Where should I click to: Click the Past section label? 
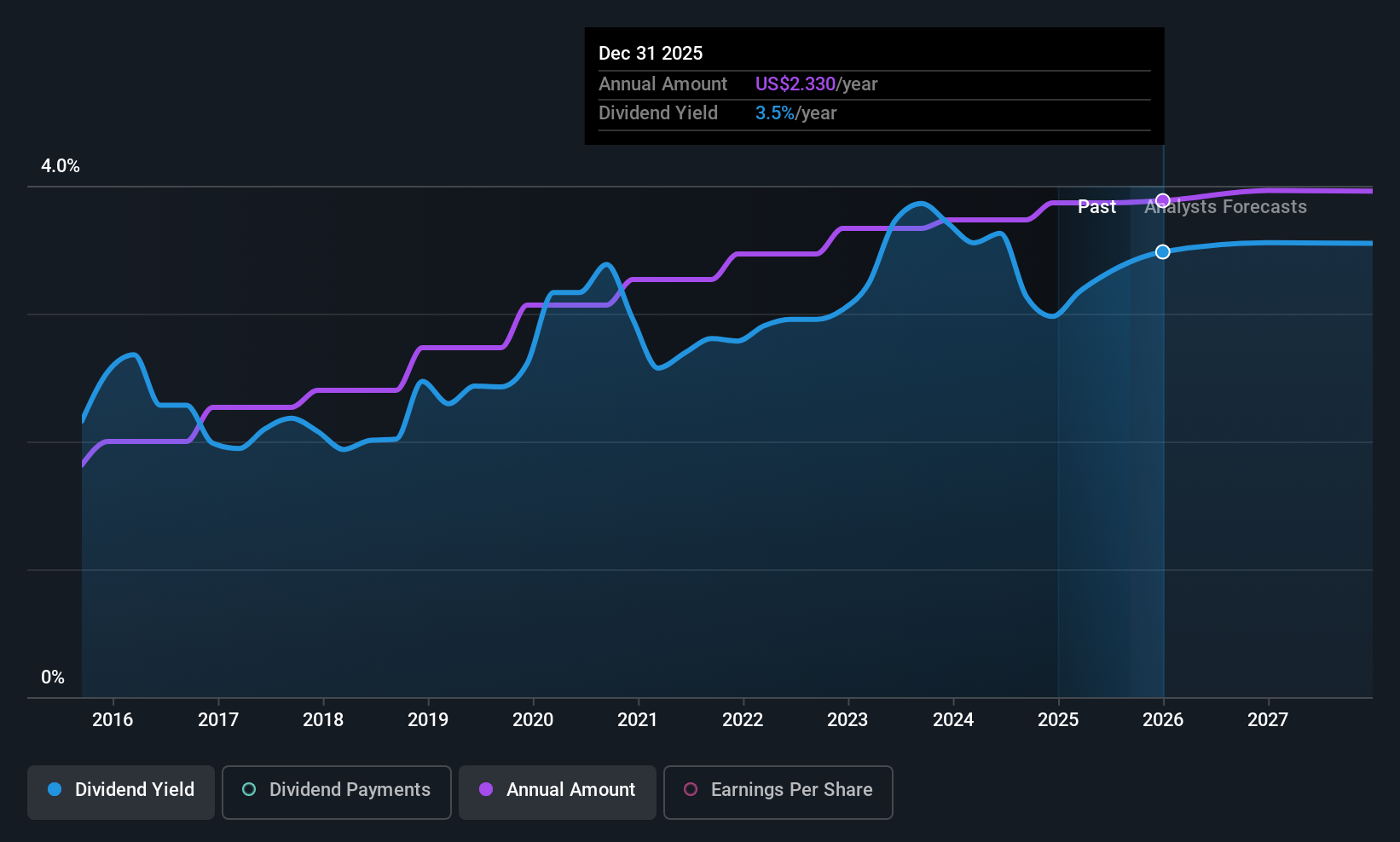[x=1096, y=206]
